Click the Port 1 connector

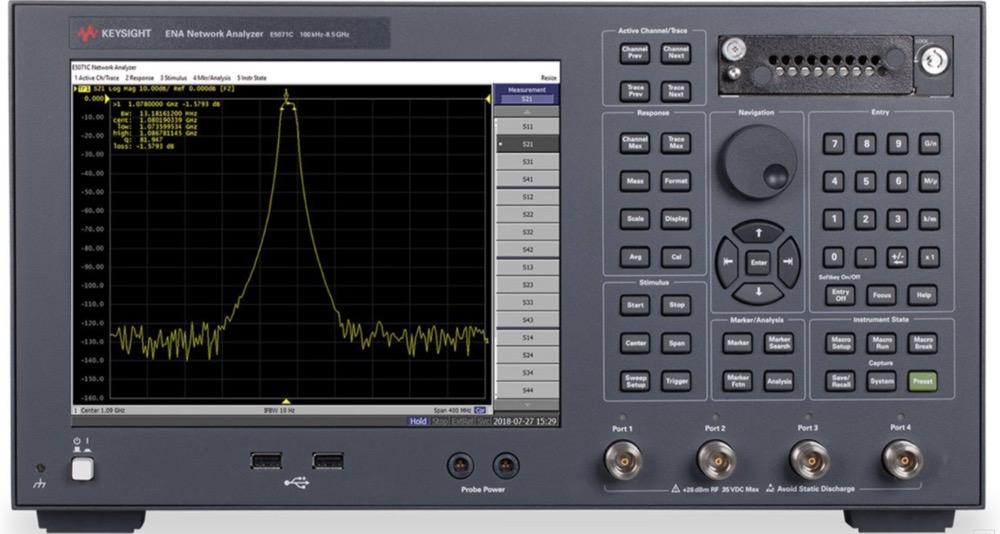click(624, 461)
